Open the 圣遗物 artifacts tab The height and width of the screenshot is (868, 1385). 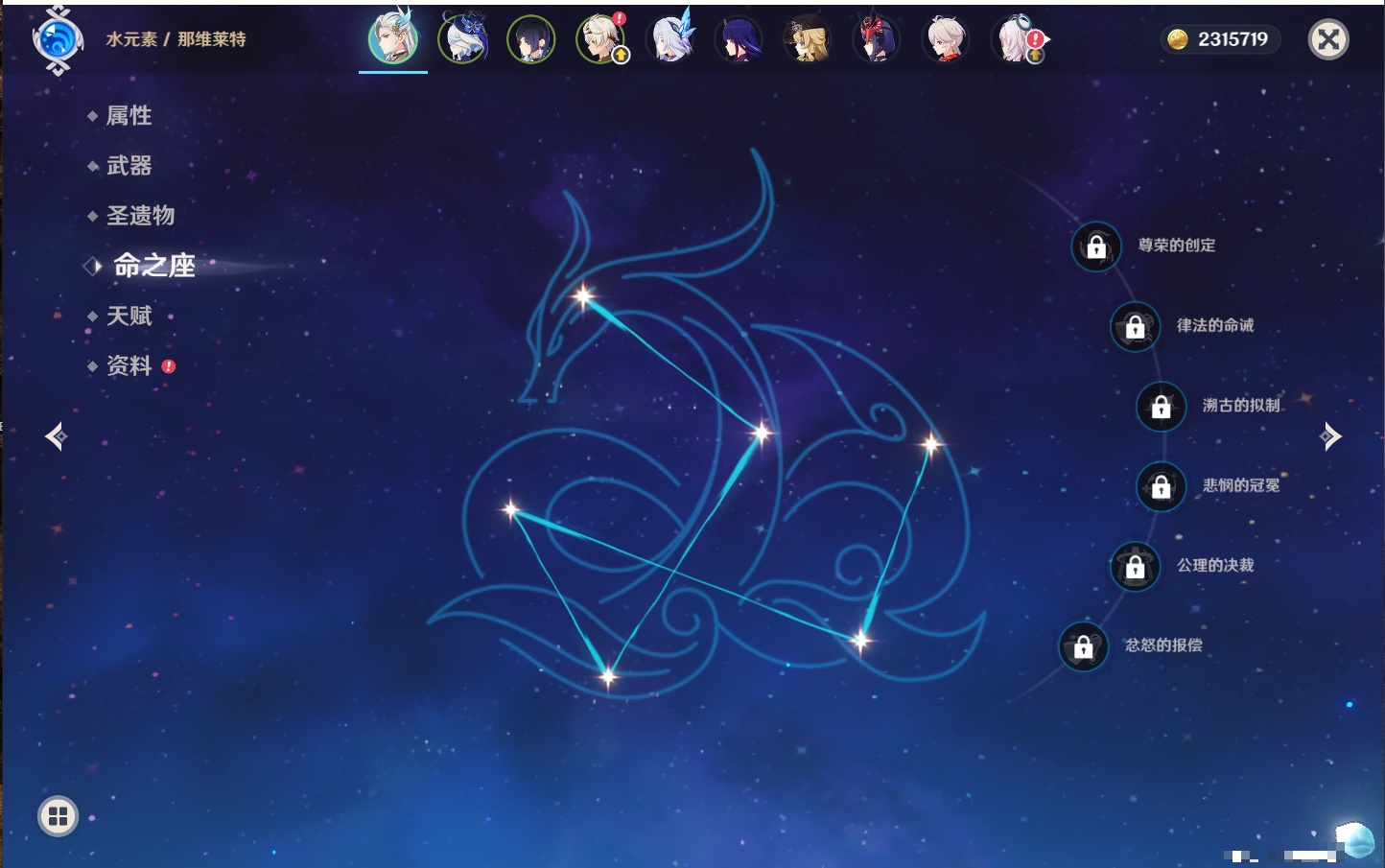(x=140, y=216)
